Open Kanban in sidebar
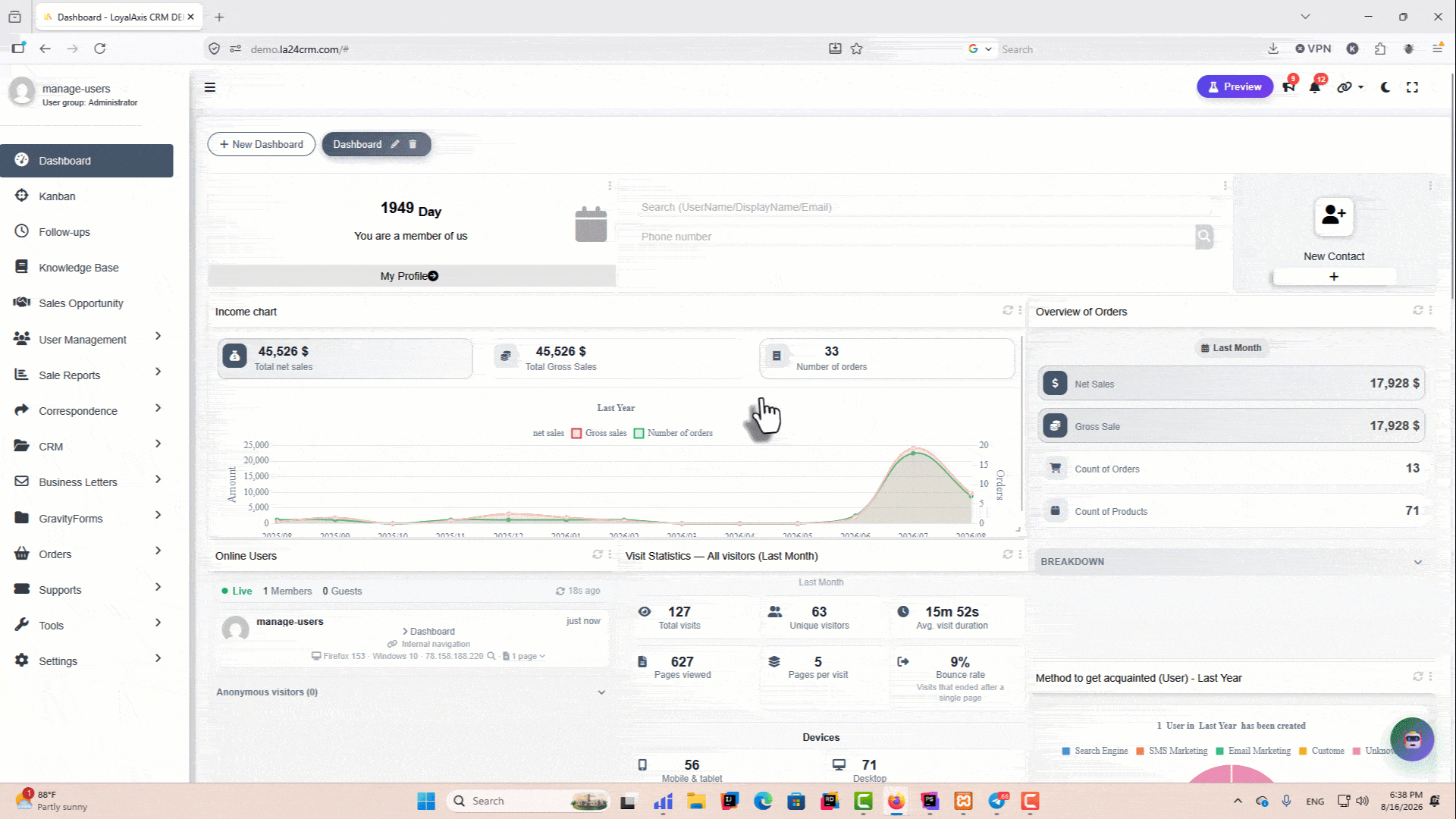 (x=86, y=196)
